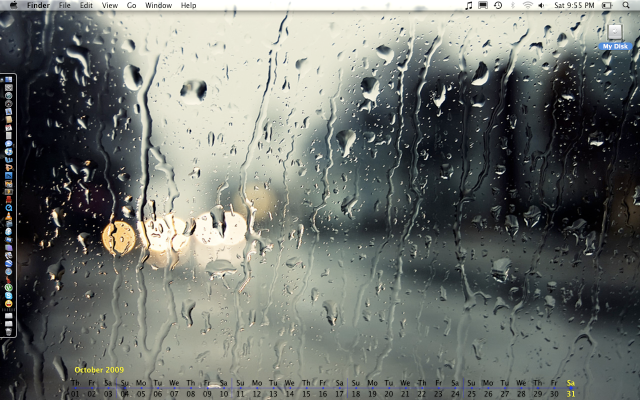Expand the View menu

click(110, 5)
